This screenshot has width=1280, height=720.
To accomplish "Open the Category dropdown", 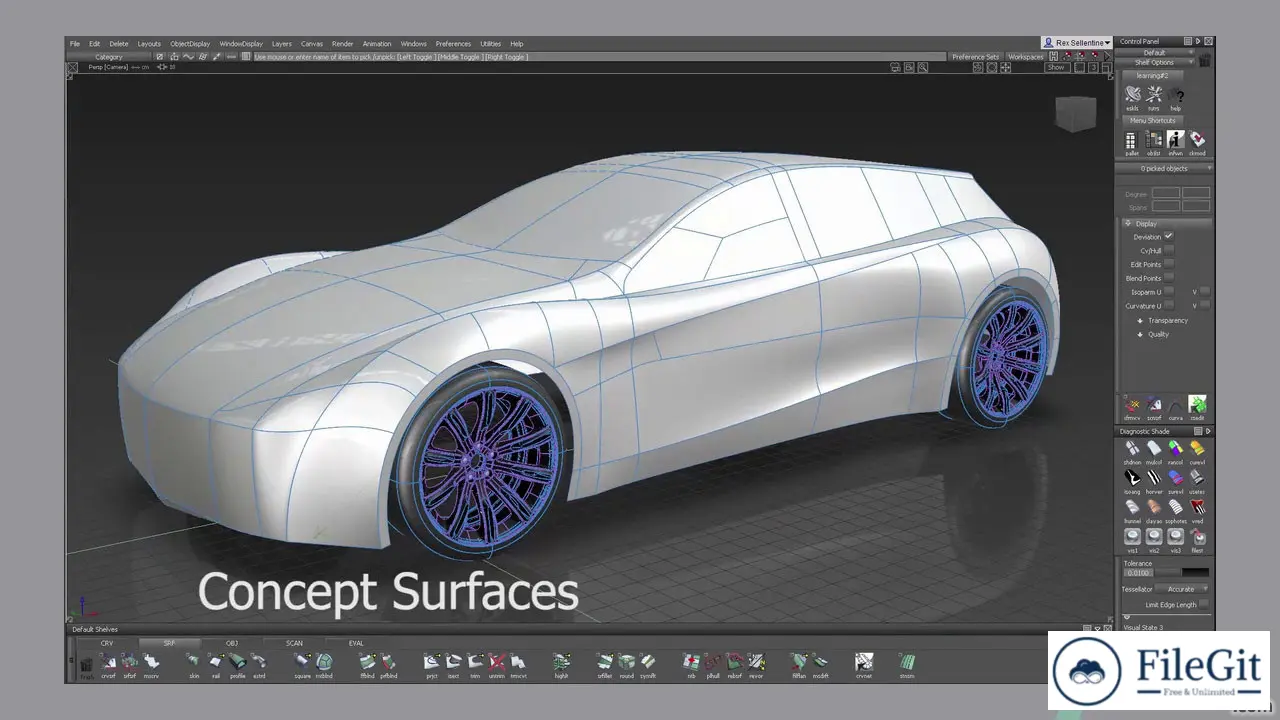I will [x=109, y=57].
